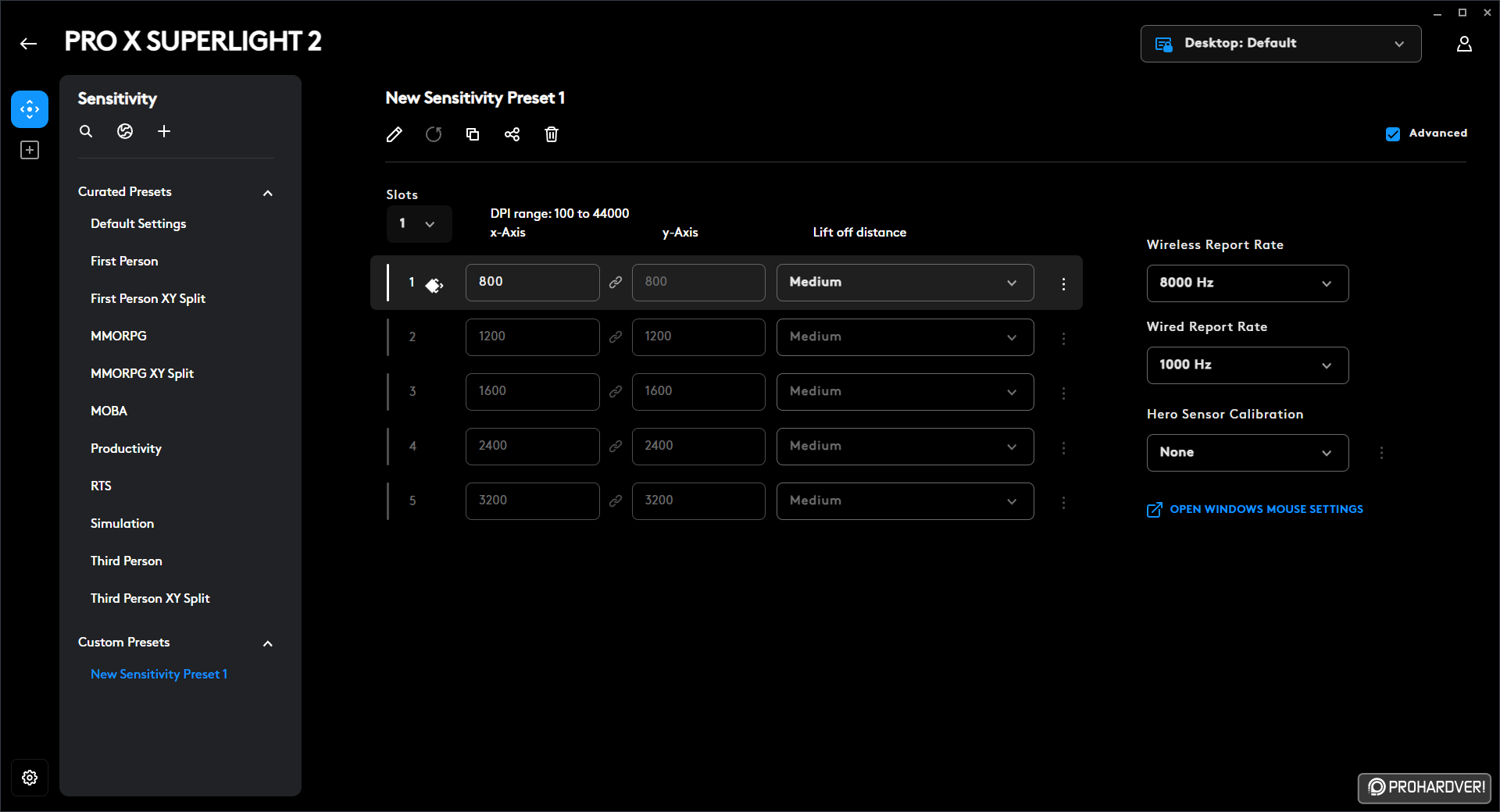Reset preset with the circular arrow icon
This screenshot has width=1500, height=812.
(434, 134)
